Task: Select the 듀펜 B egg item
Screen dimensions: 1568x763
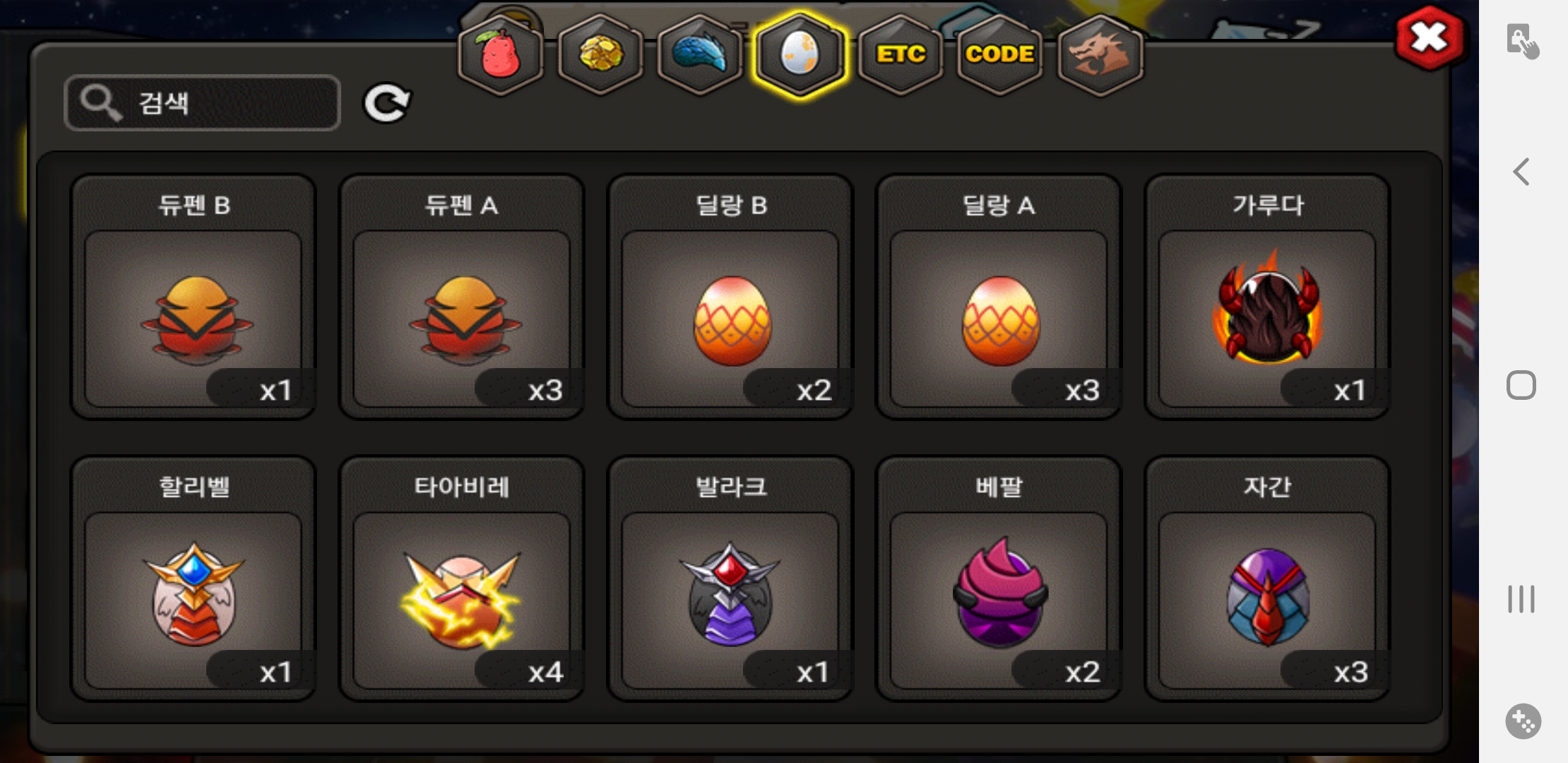Action: (x=194, y=297)
